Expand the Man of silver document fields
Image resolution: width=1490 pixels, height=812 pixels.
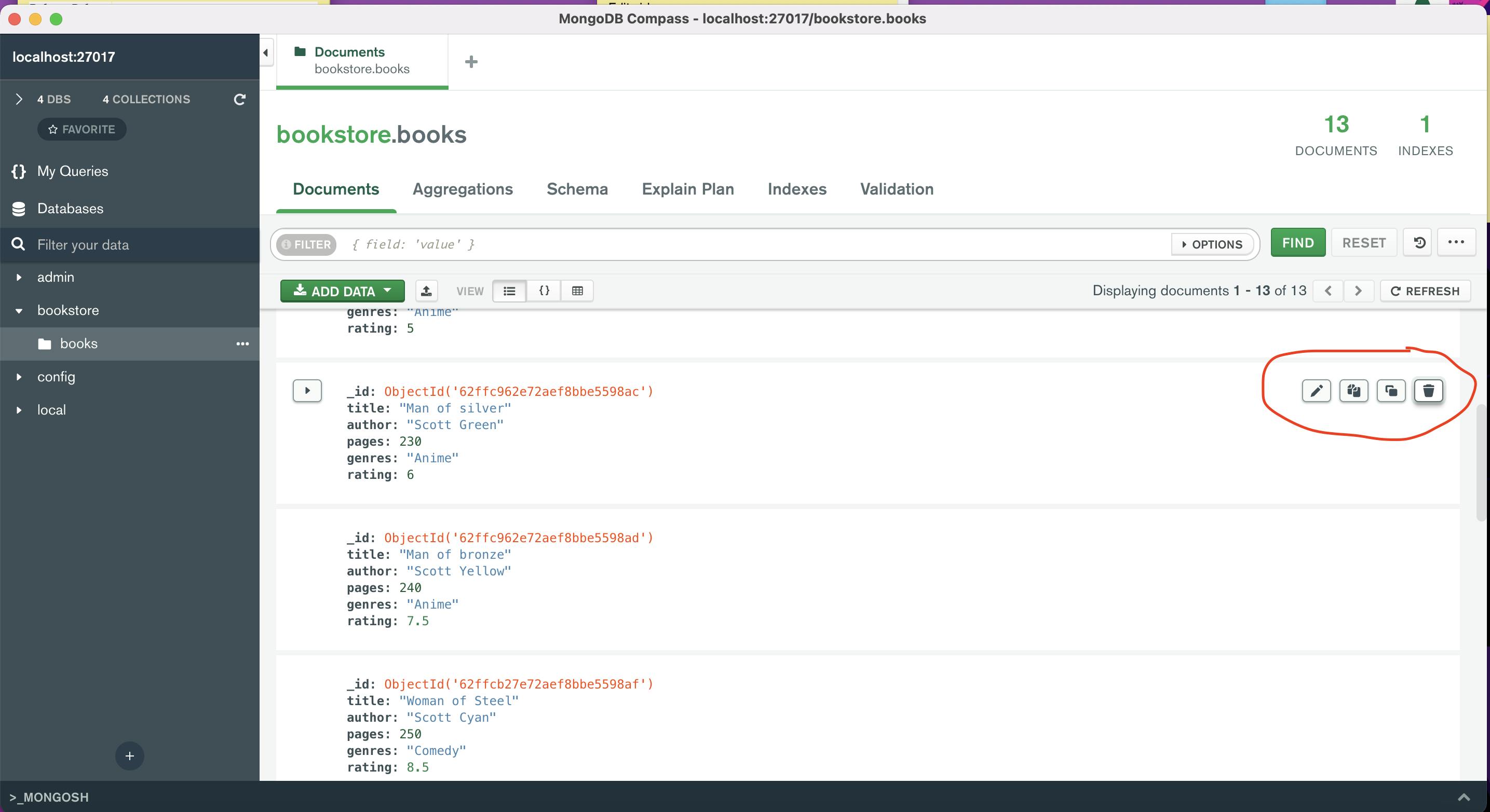307,391
